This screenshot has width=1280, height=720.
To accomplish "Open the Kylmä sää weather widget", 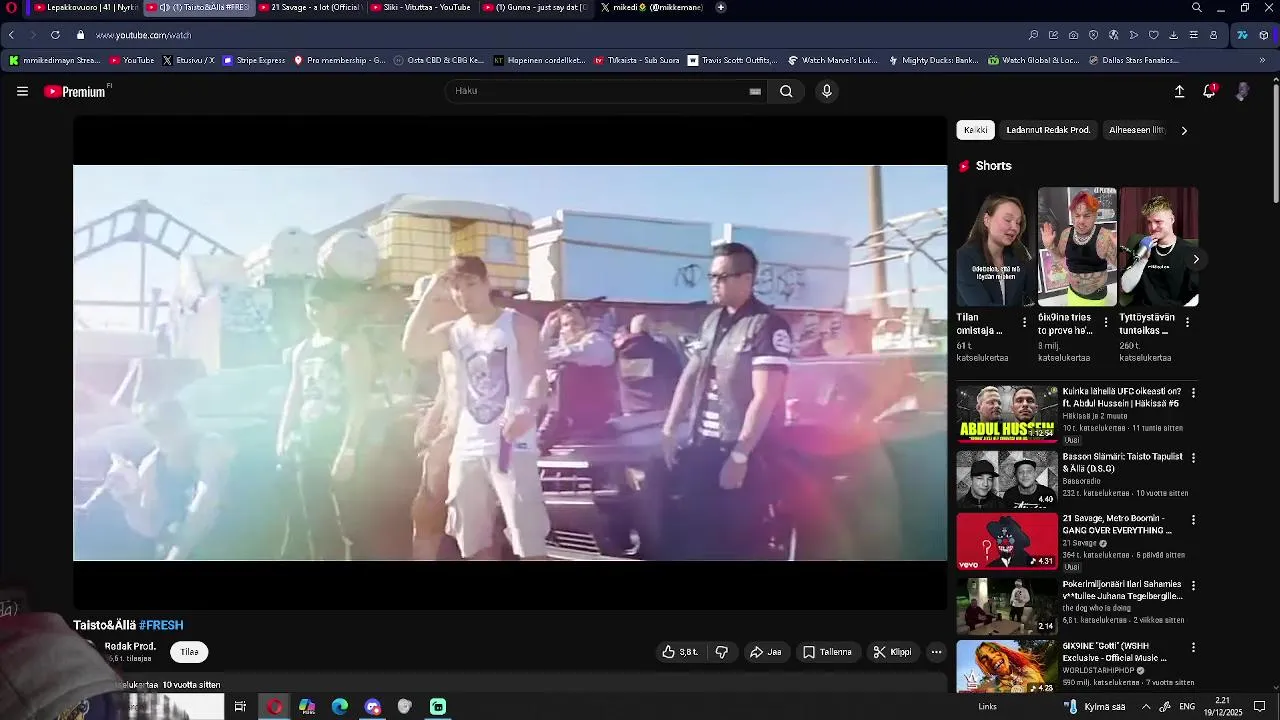I will coord(1096,706).
